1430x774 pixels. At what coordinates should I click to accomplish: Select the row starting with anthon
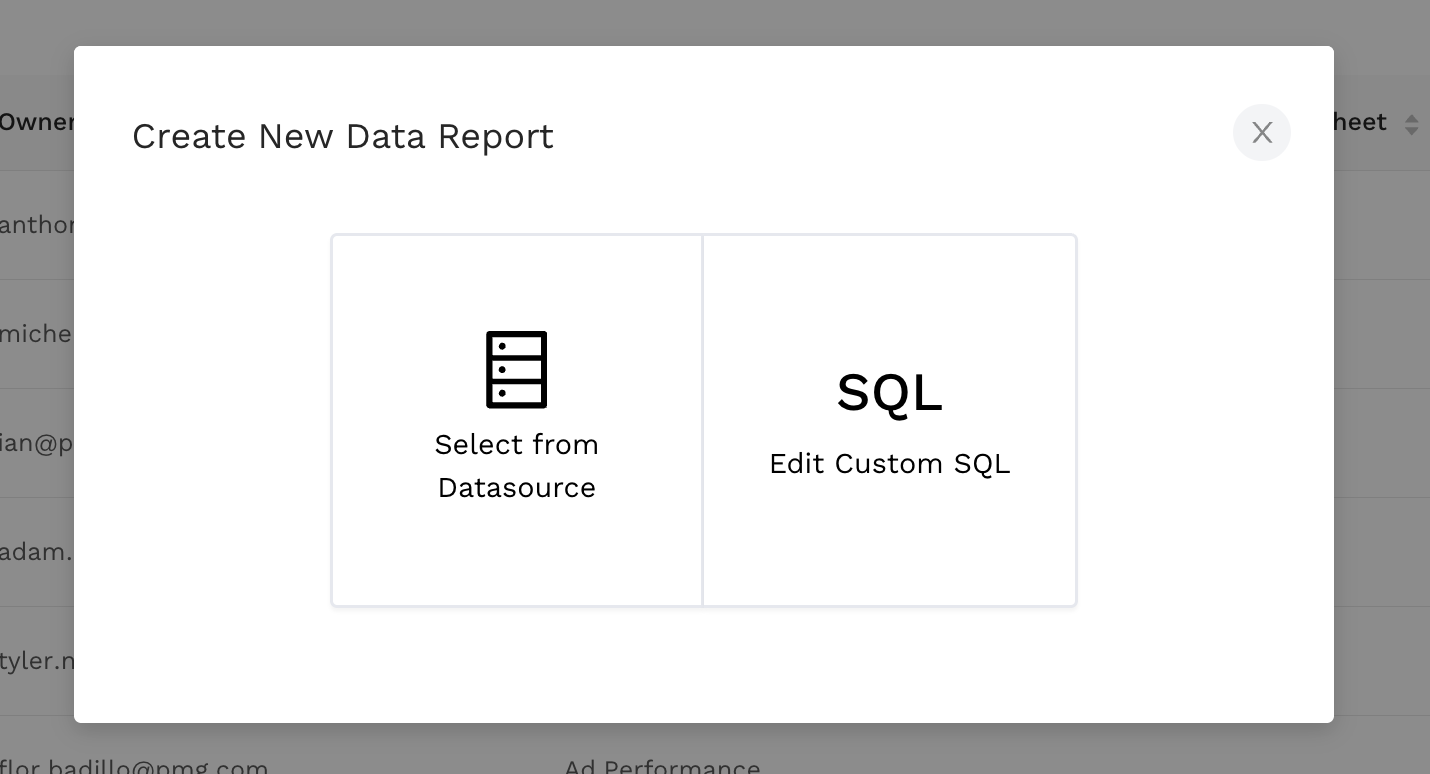[36, 225]
